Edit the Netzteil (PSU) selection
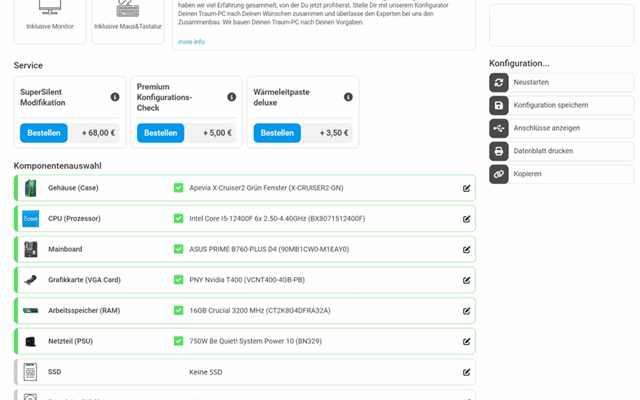This screenshot has height=400, width=640. 466,341
